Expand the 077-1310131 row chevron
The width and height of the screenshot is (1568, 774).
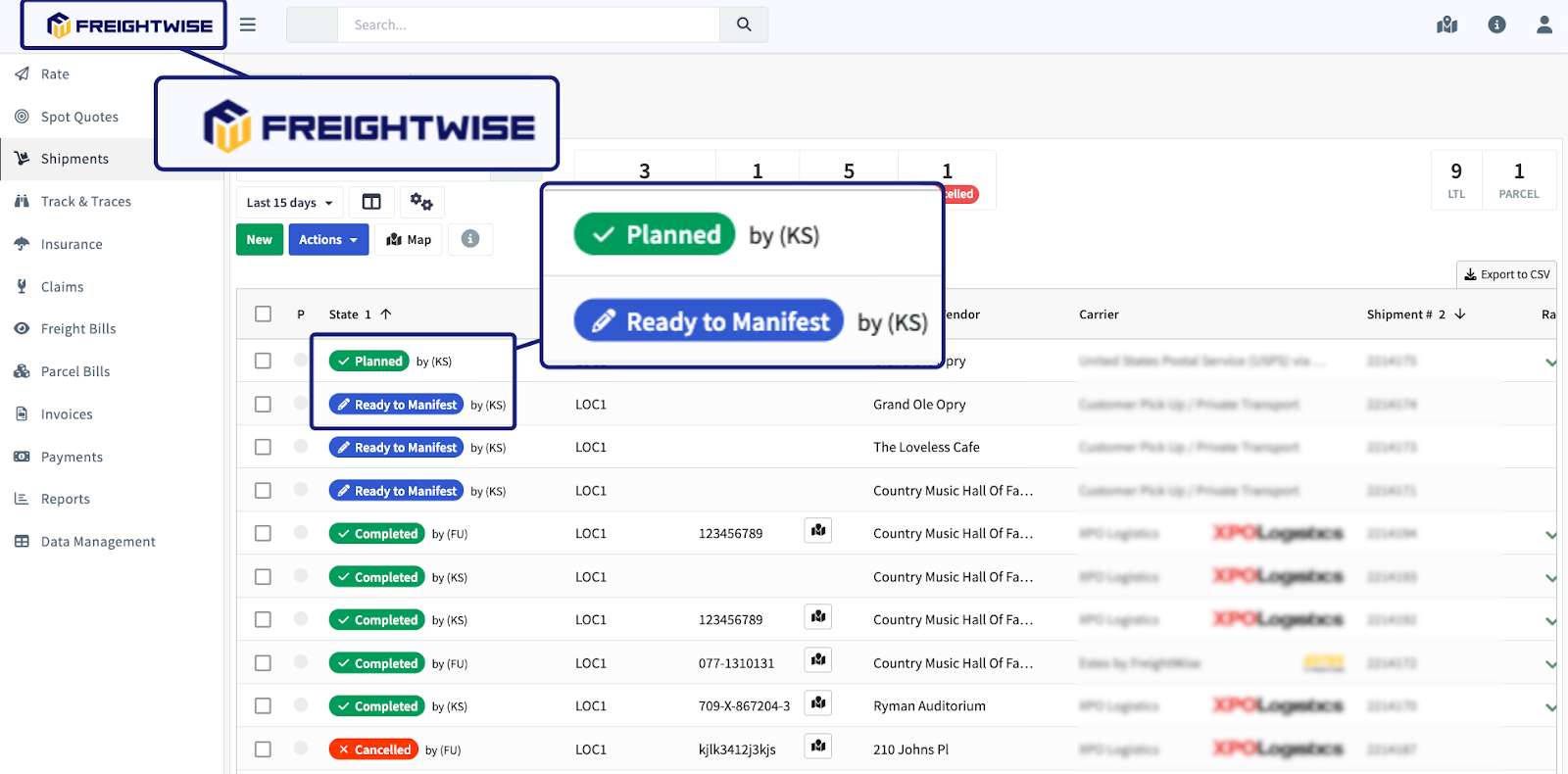(x=1550, y=664)
